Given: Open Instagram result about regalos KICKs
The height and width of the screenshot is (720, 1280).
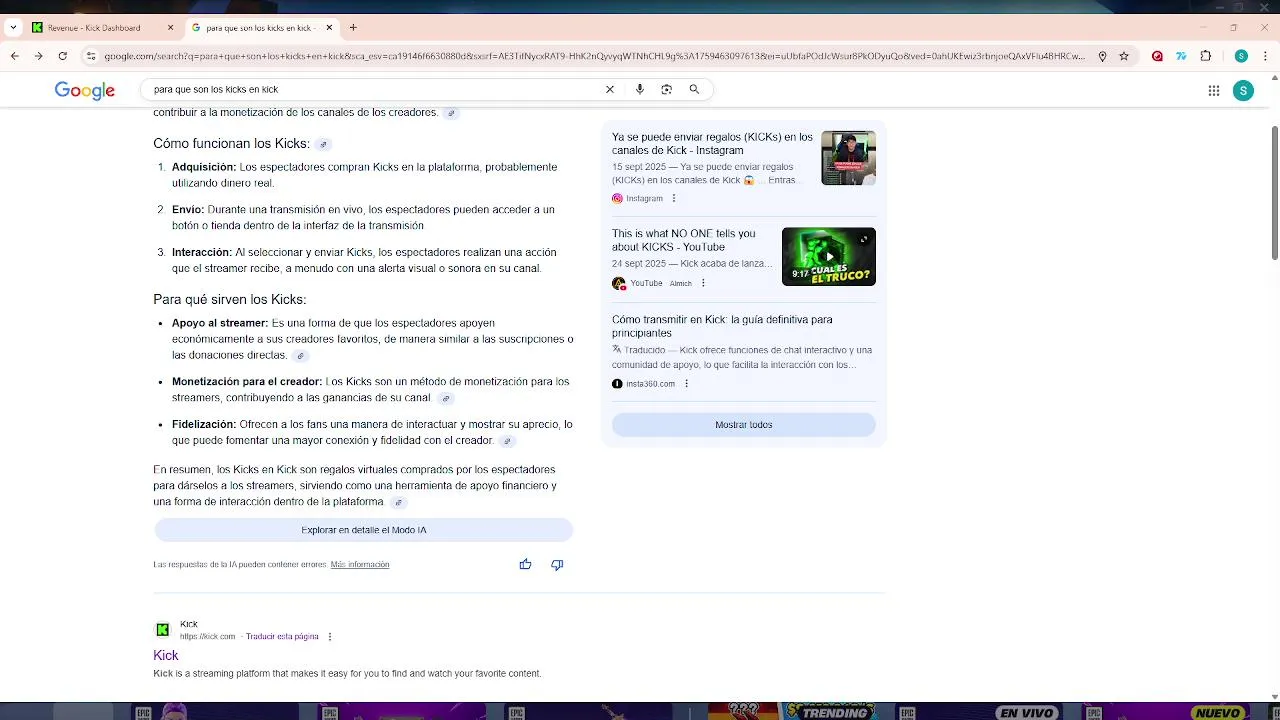Looking at the screenshot, I should tap(712, 144).
